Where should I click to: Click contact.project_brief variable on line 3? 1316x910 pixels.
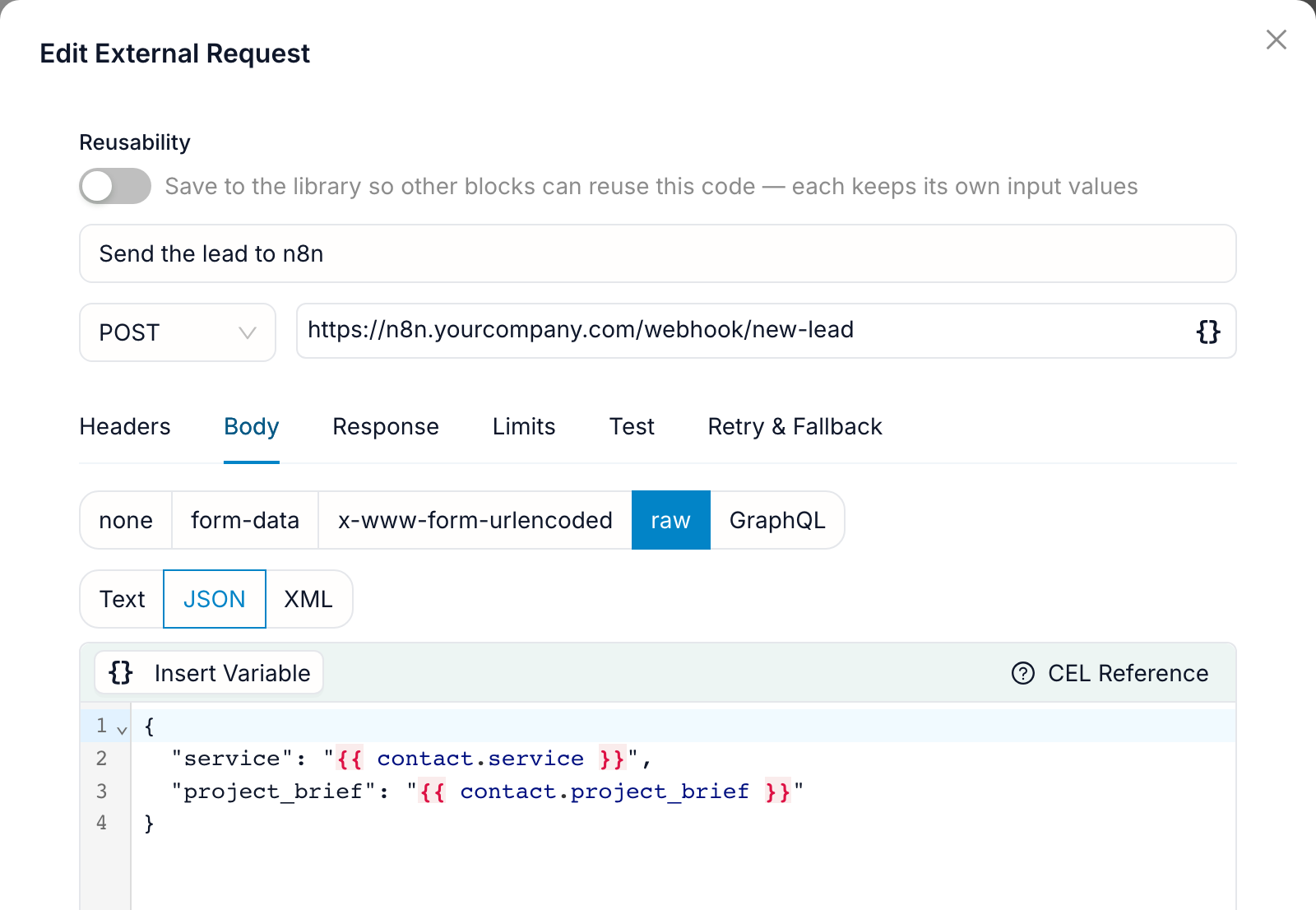605,792
